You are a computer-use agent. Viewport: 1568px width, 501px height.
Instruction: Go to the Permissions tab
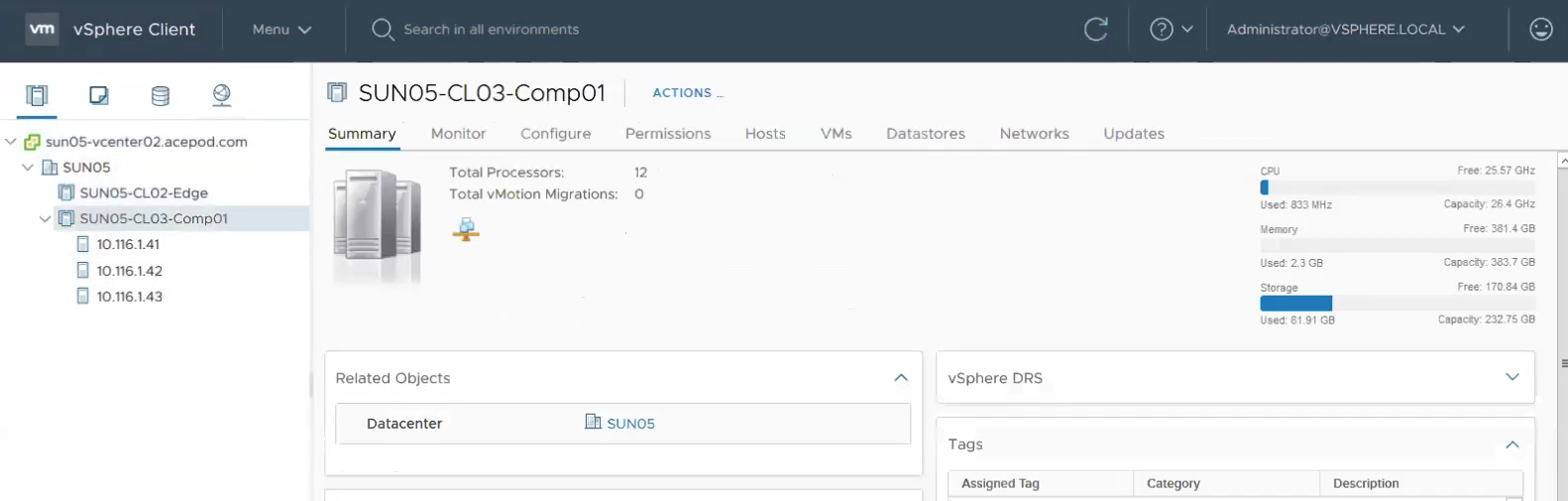coord(668,134)
